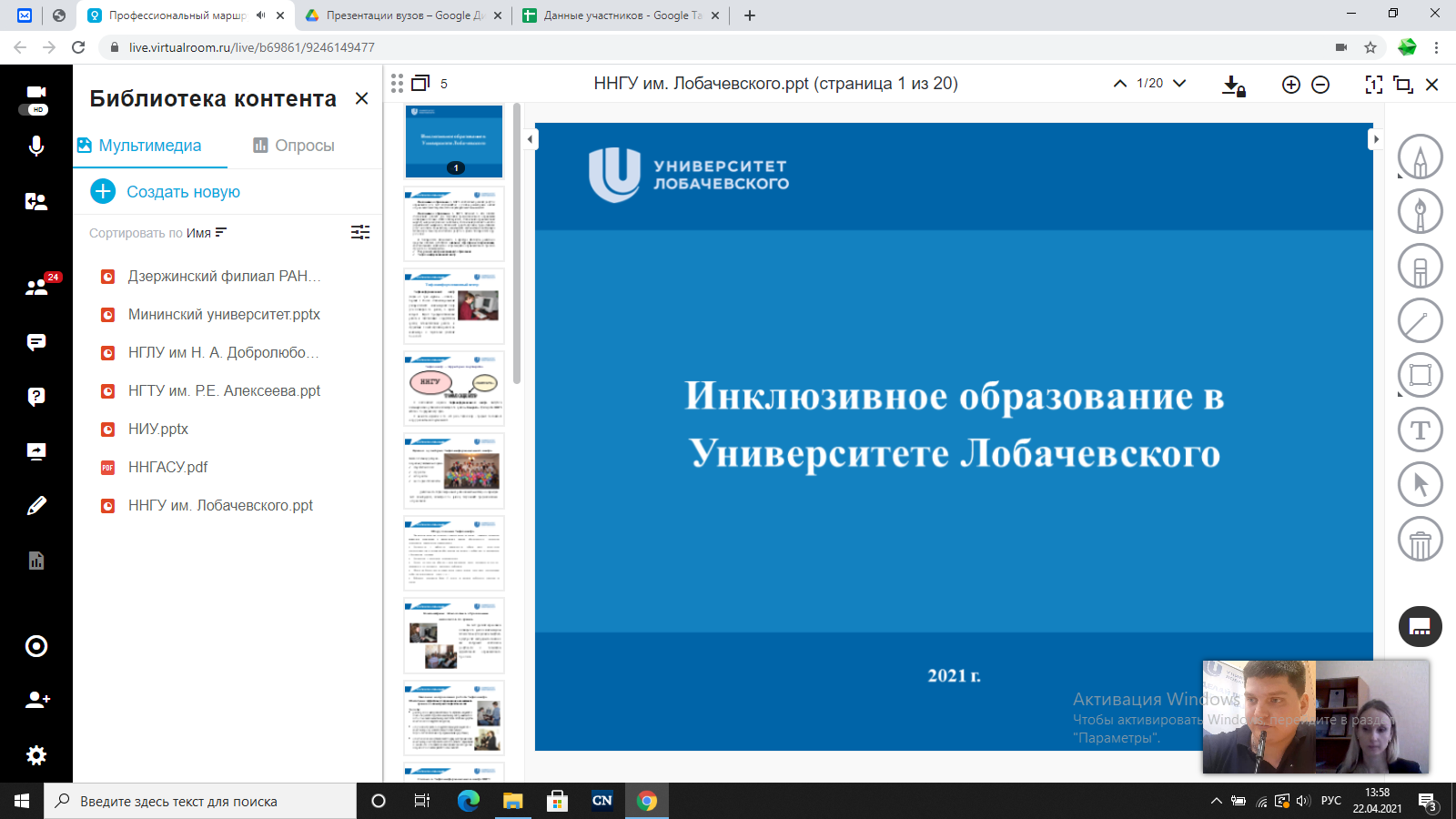Open room settings gear icon
1456x819 pixels.
[x=36, y=755]
